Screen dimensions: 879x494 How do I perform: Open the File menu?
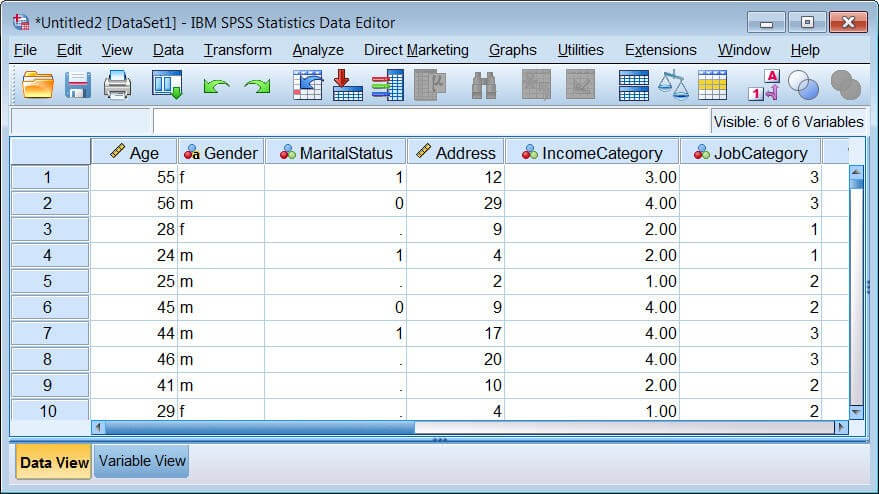pyautogui.click(x=25, y=50)
